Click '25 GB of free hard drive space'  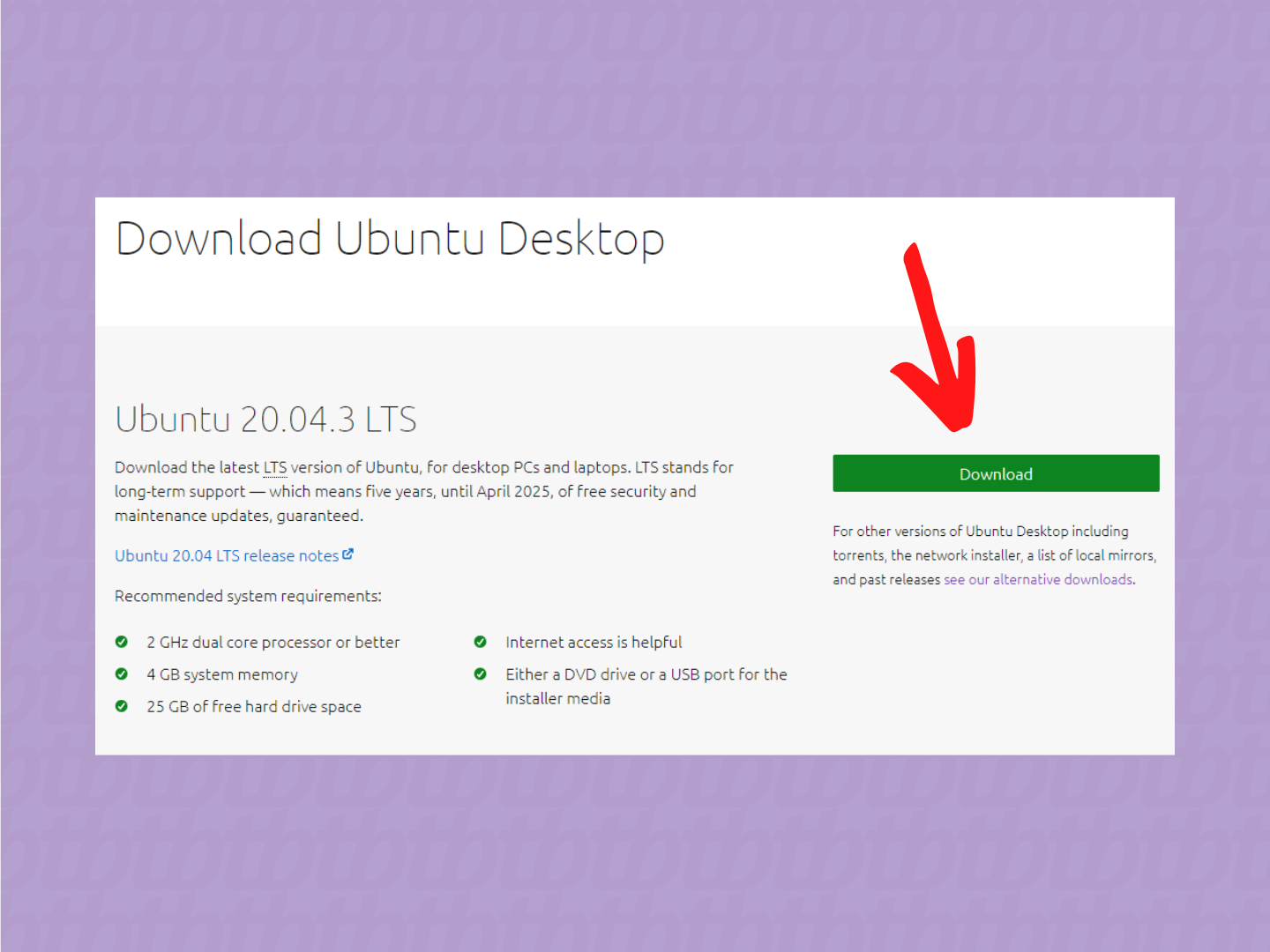254,706
